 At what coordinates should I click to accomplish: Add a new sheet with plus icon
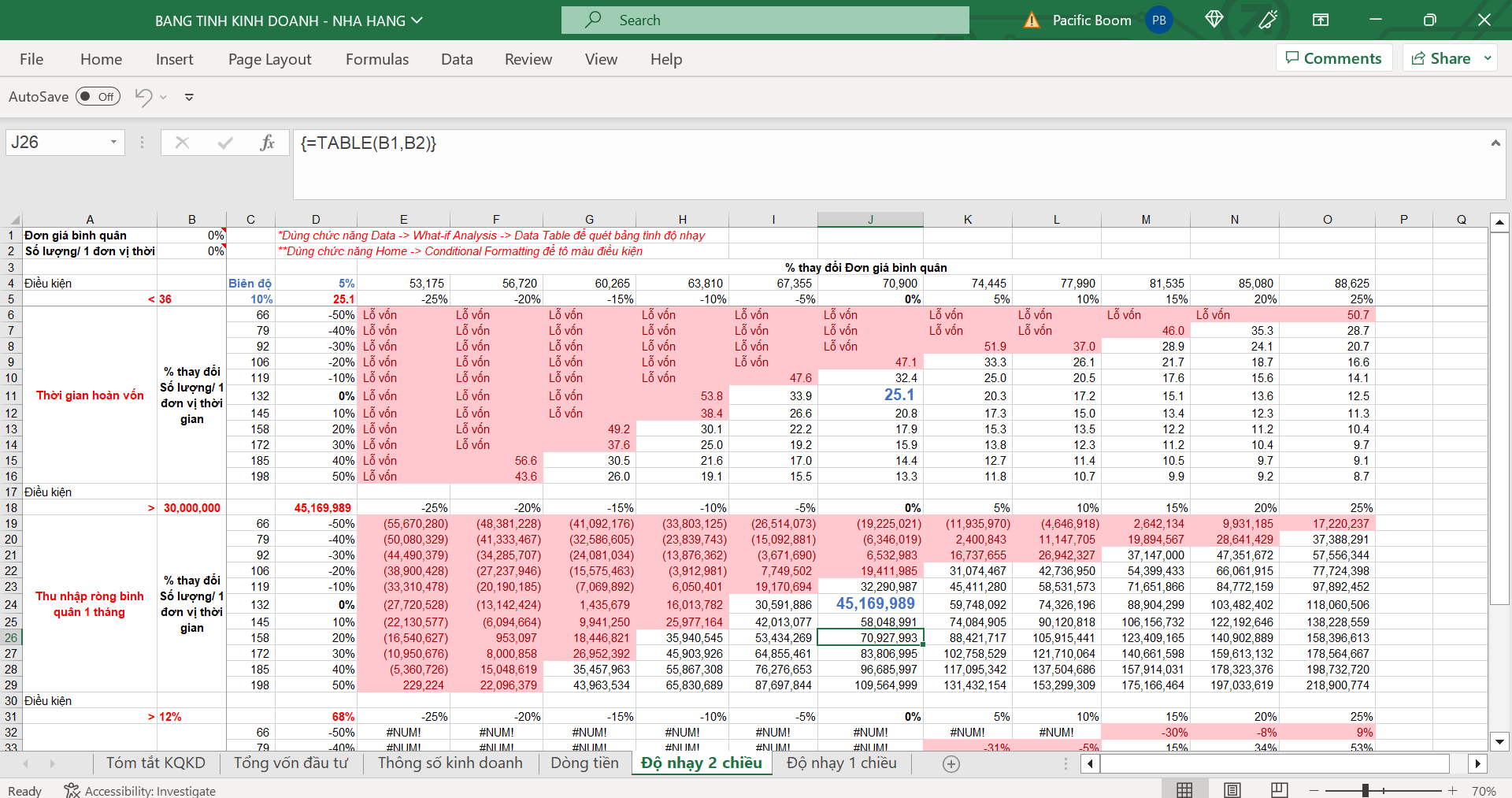click(951, 764)
